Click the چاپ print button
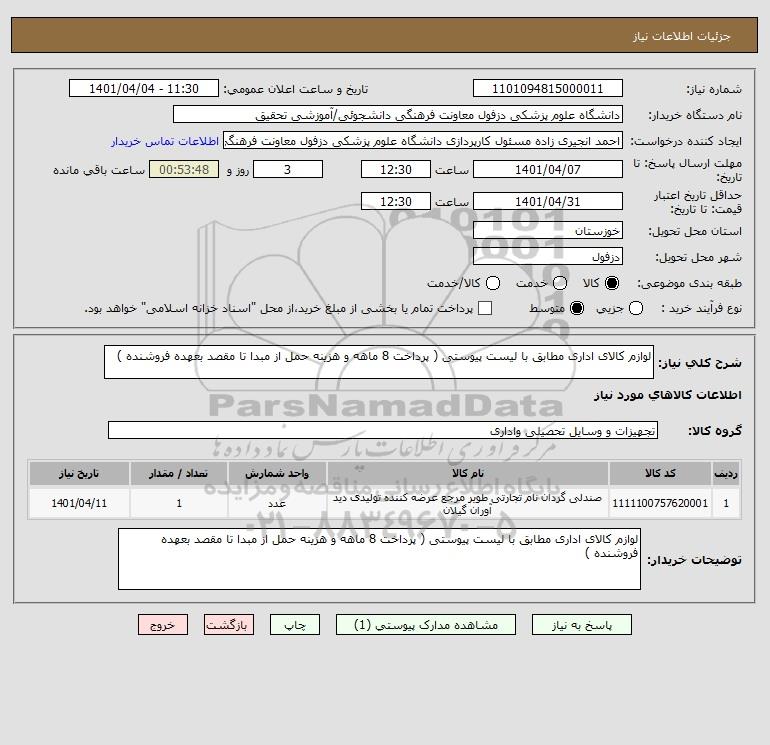Image resolution: width=770 pixels, height=745 pixels. coord(295,625)
